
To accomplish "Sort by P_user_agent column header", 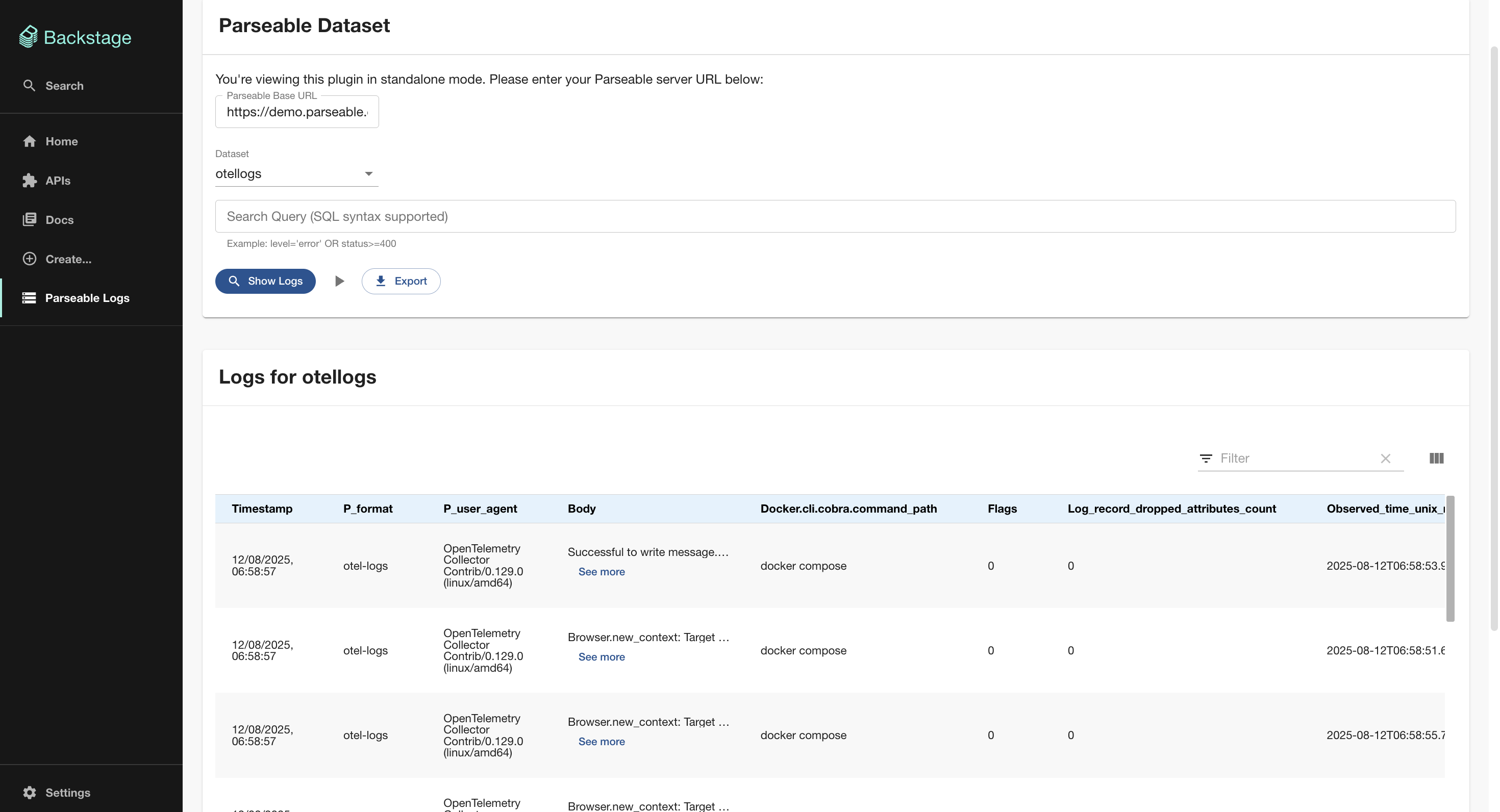I will pos(481,509).
